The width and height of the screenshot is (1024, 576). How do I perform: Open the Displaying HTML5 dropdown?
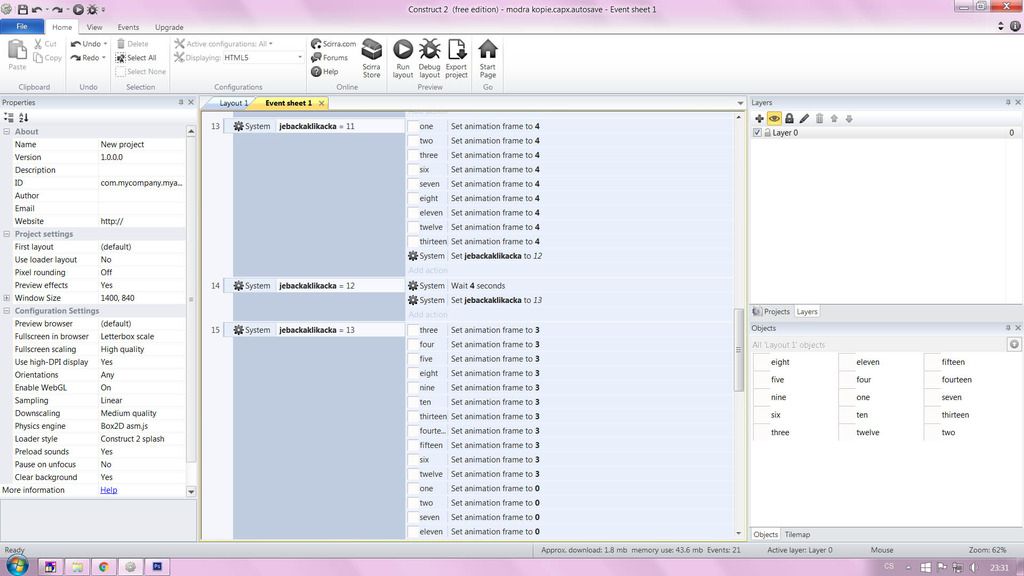point(299,58)
